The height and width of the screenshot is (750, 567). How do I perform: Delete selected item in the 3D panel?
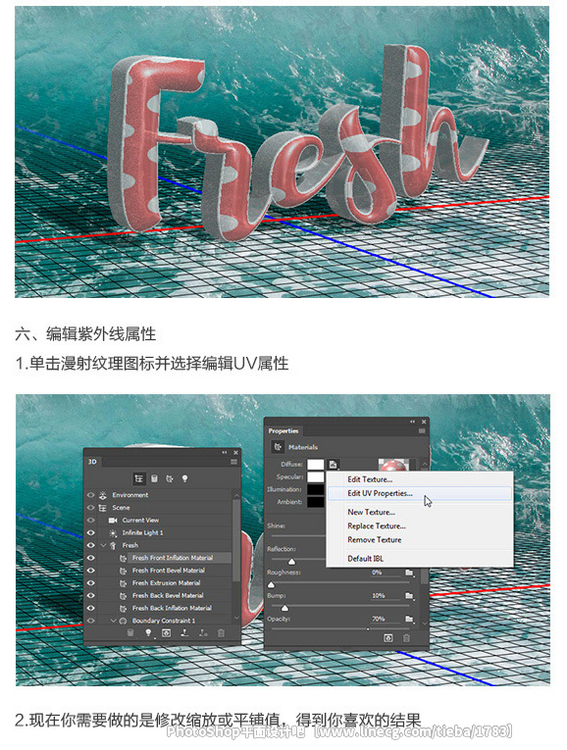tap(221, 633)
